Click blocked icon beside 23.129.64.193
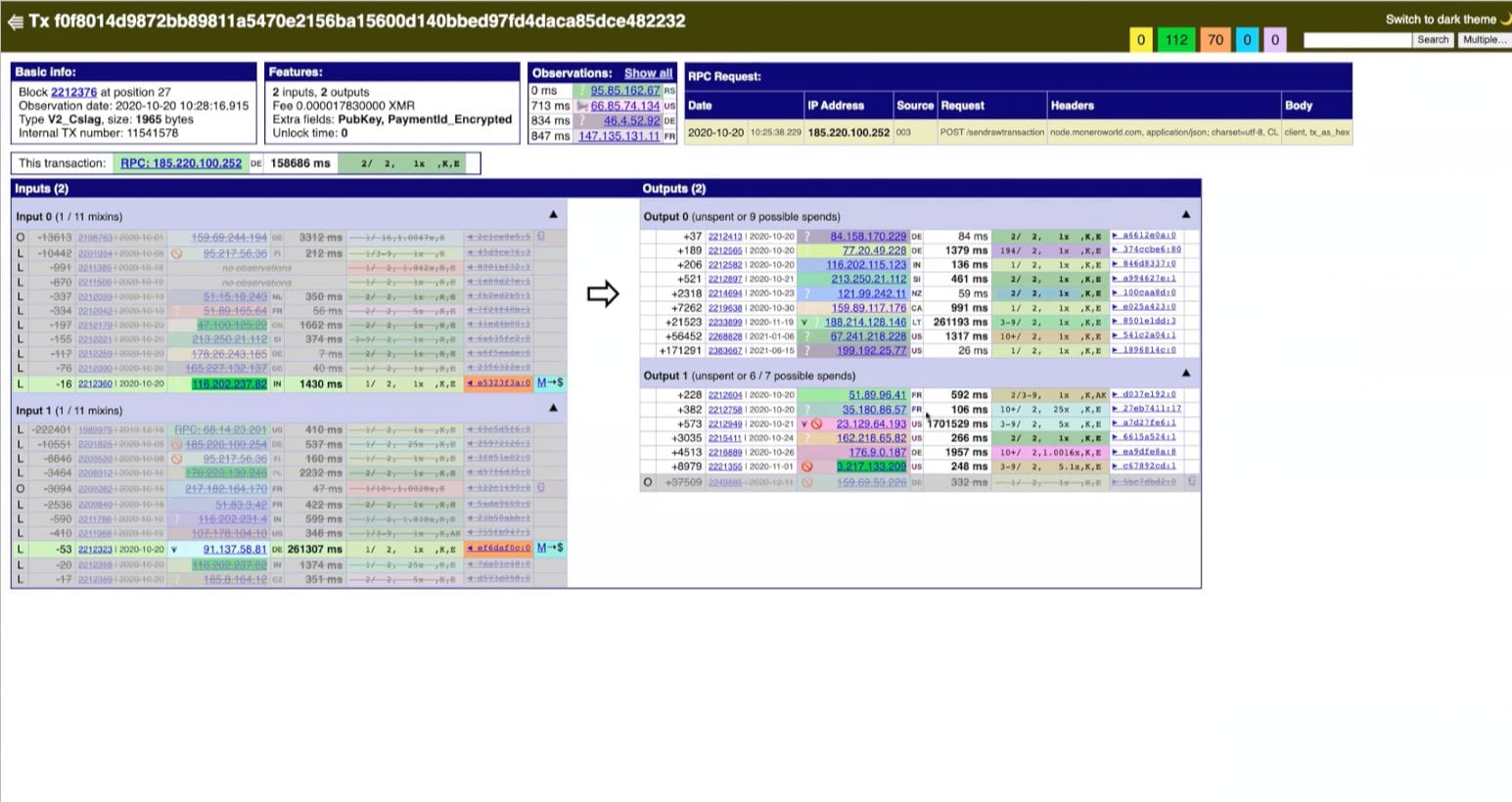Viewport: 1512px width, 802px height. coord(816,424)
